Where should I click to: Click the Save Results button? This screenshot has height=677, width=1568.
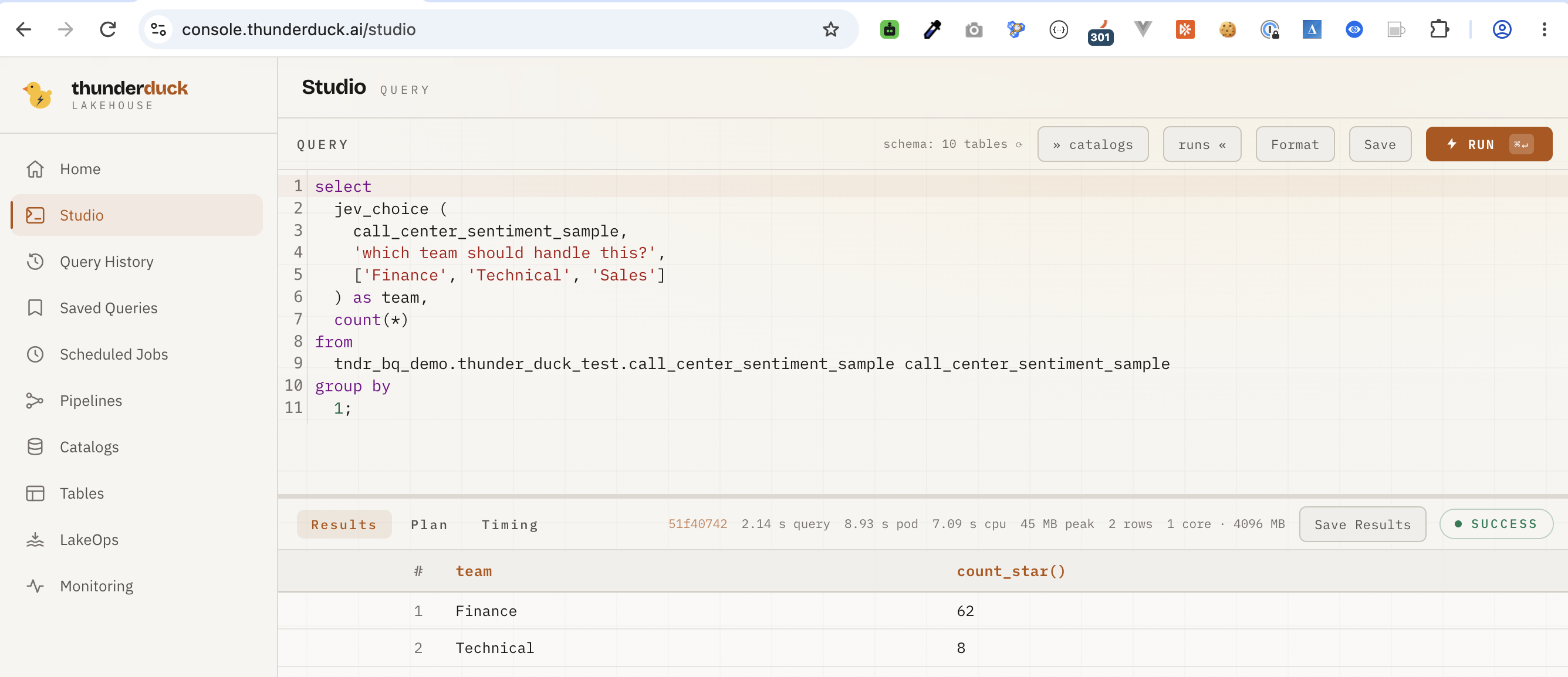[1362, 524]
